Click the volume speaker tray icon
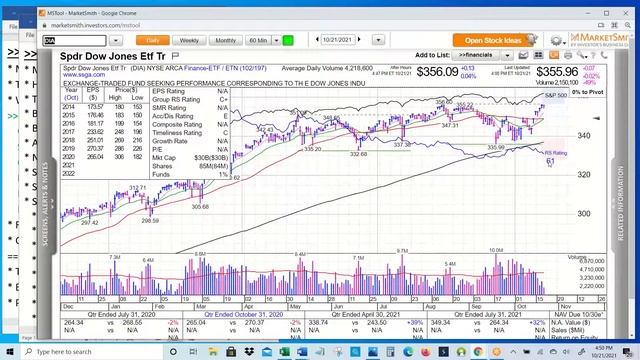 pos(567,351)
